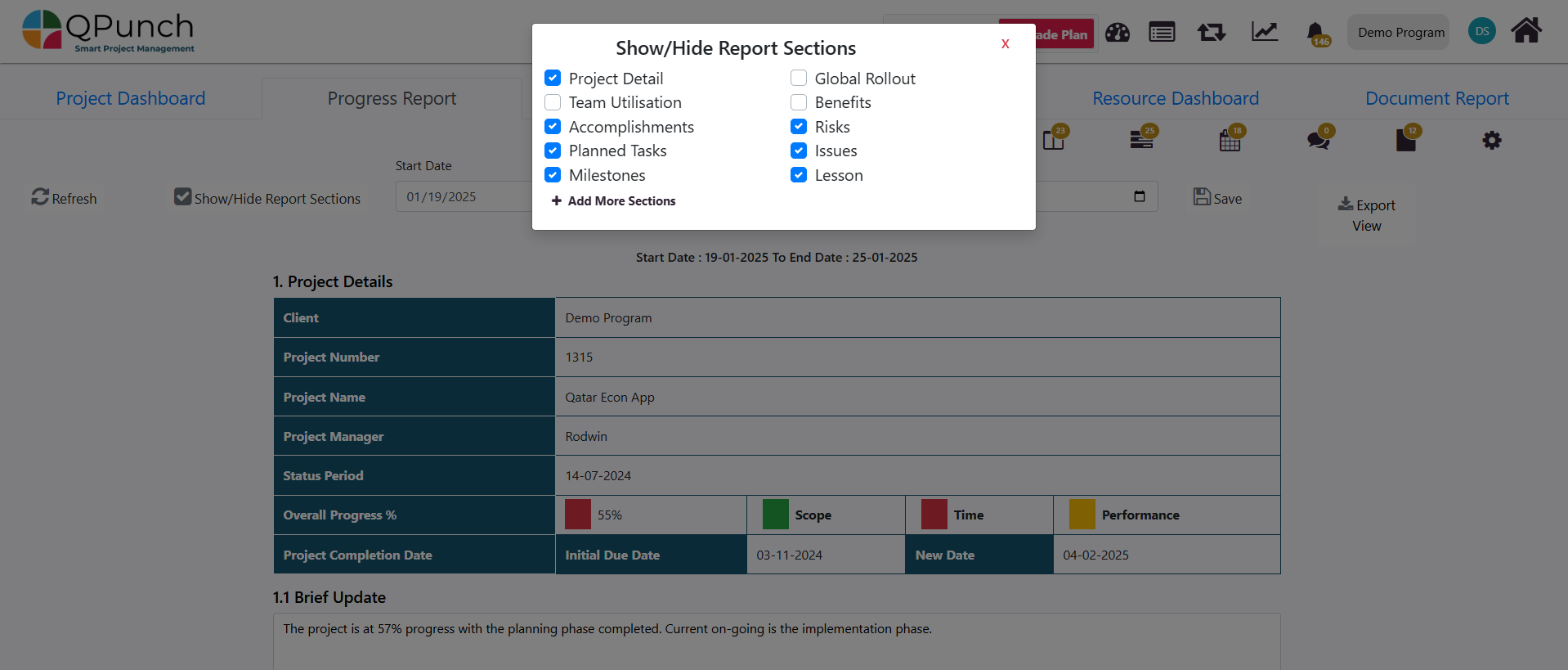Screen dimensions: 1568x670
Task: Open the Demo Program selector
Action: [x=1400, y=33]
